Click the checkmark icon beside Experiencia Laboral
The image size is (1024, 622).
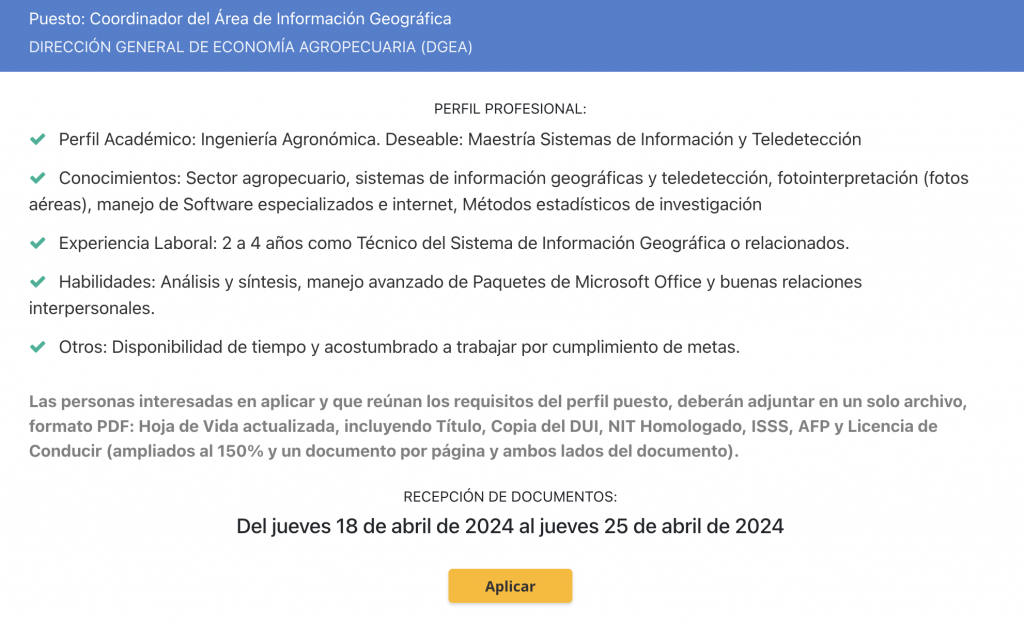[x=38, y=243]
